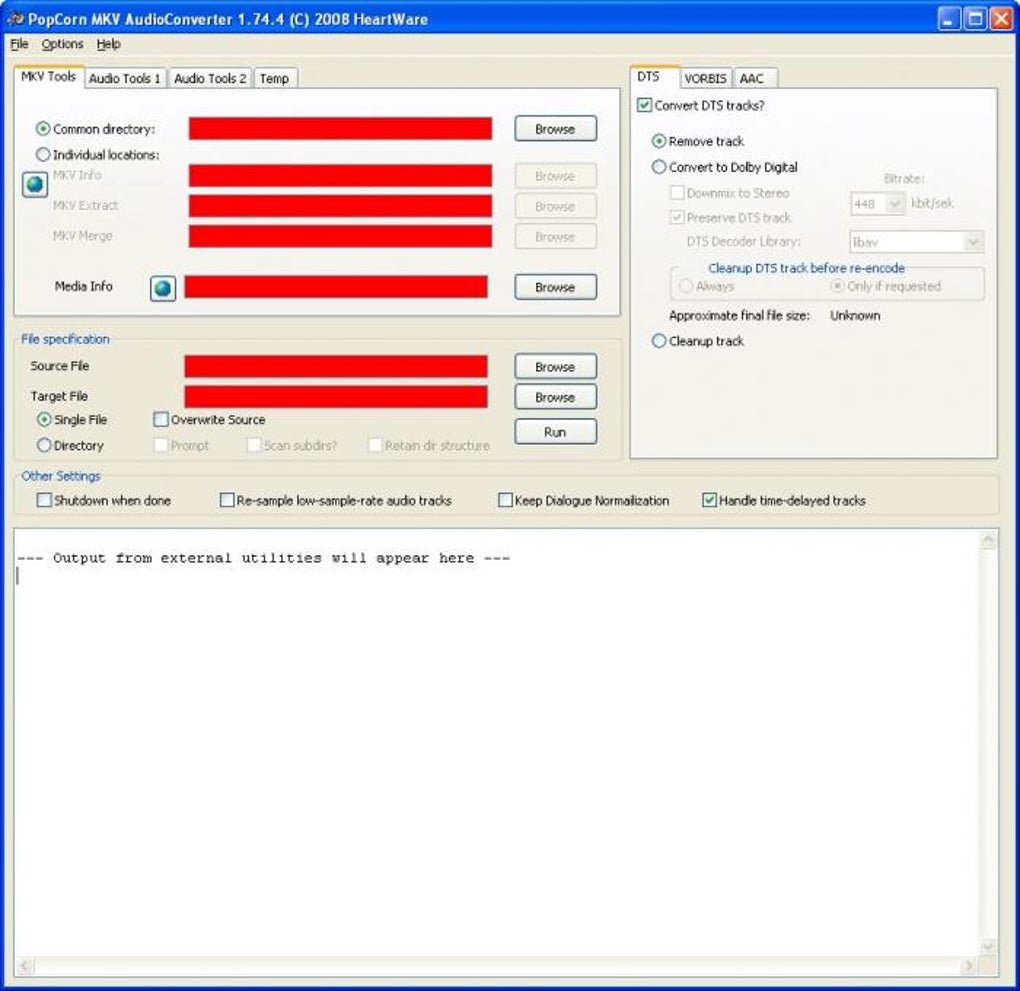The height and width of the screenshot is (991, 1020).
Task: Click the globe icon beside MKV Info
Action: coord(35,185)
